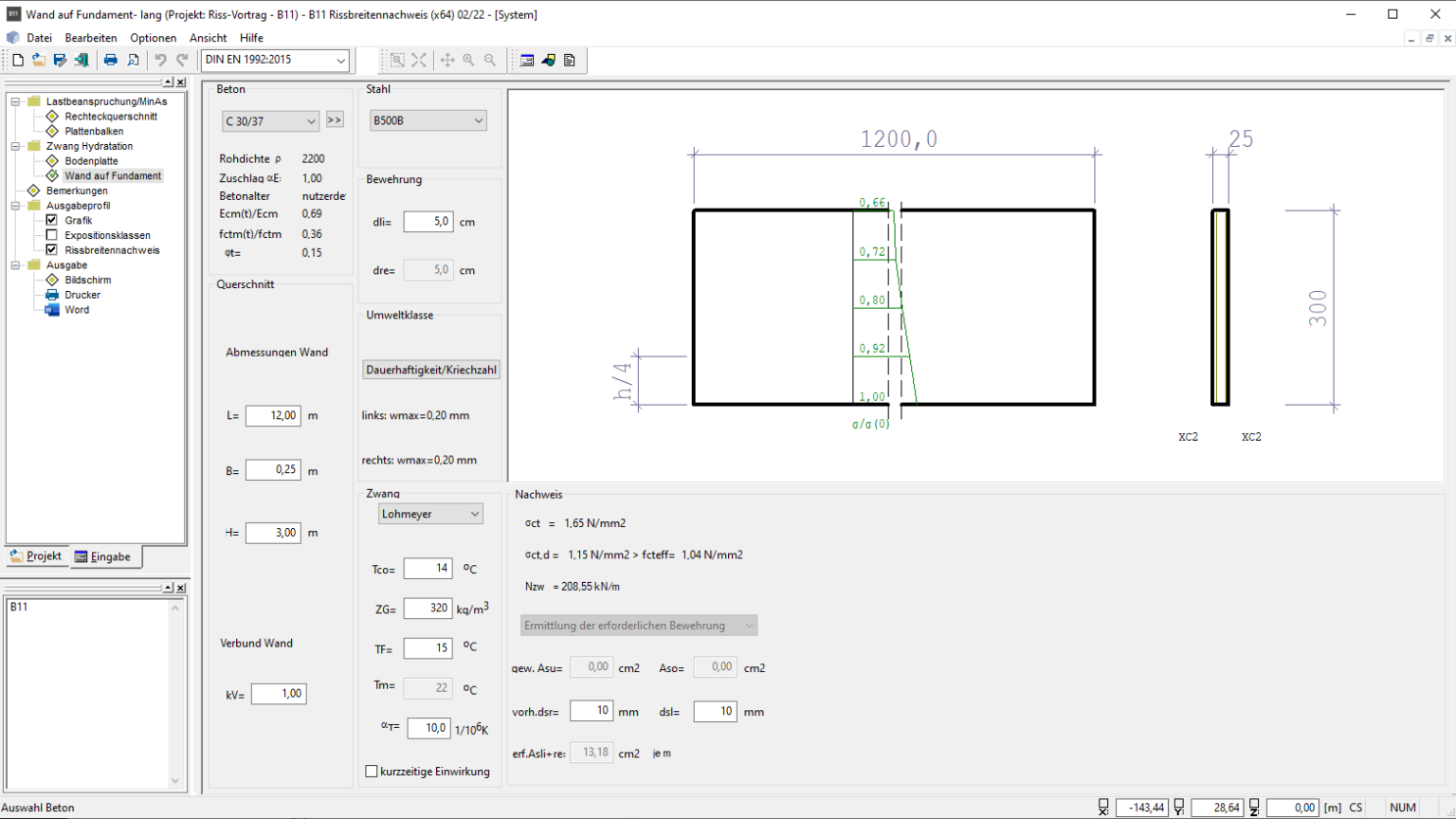Switch to the Projekt tab

(36, 556)
